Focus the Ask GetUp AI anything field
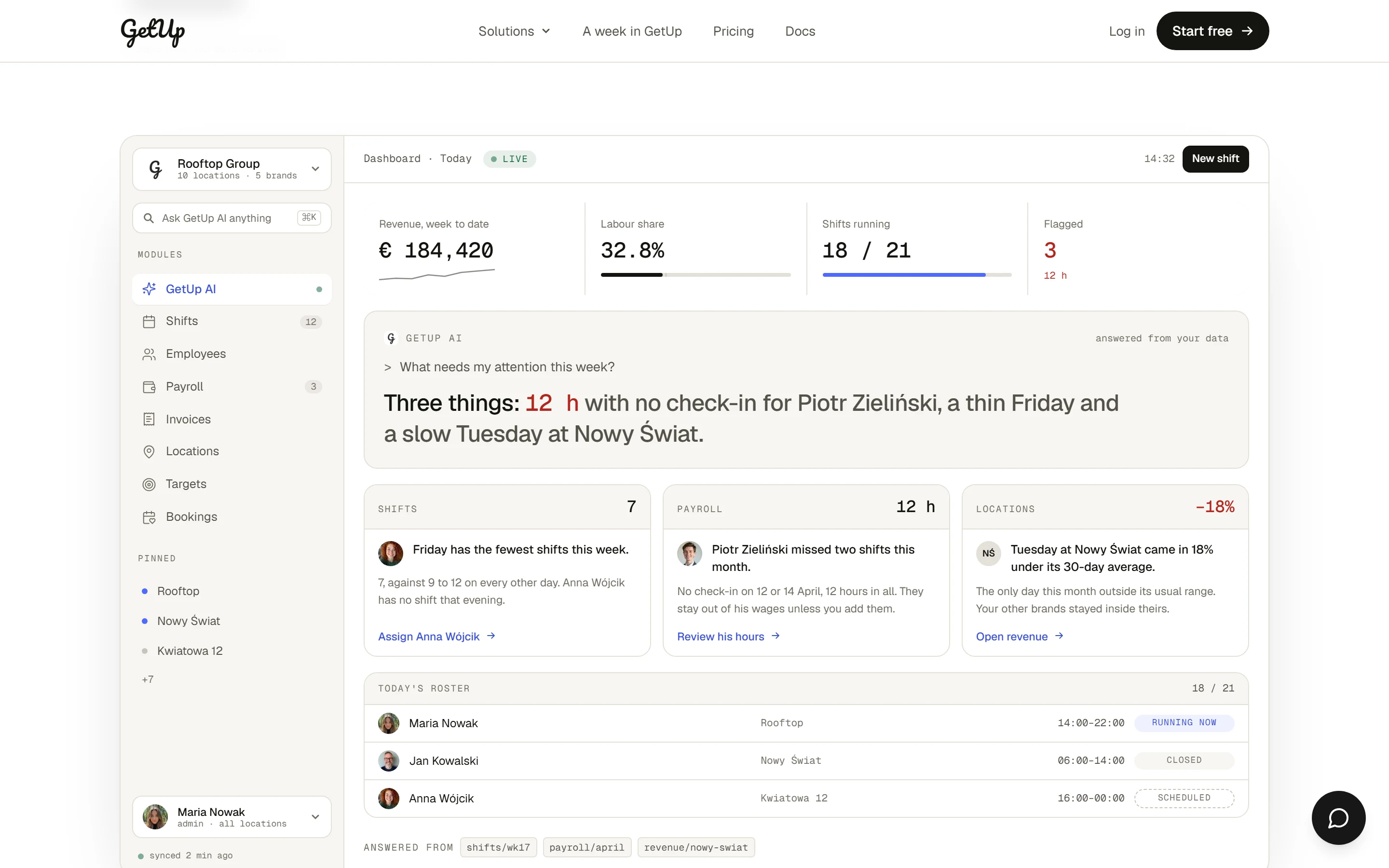Image resolution: width=1389 pixels, height=868 pixels. point(232,218)
